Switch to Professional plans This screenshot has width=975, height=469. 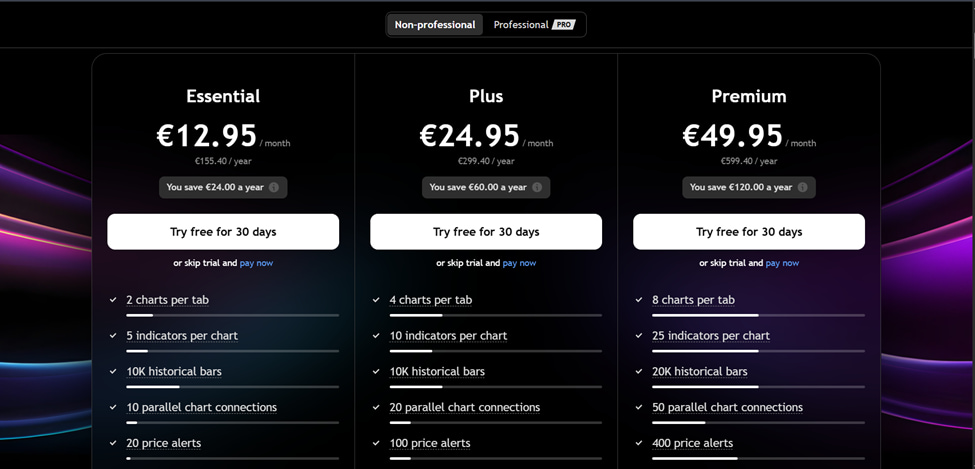pyautogui.click(x=534, y=25)
